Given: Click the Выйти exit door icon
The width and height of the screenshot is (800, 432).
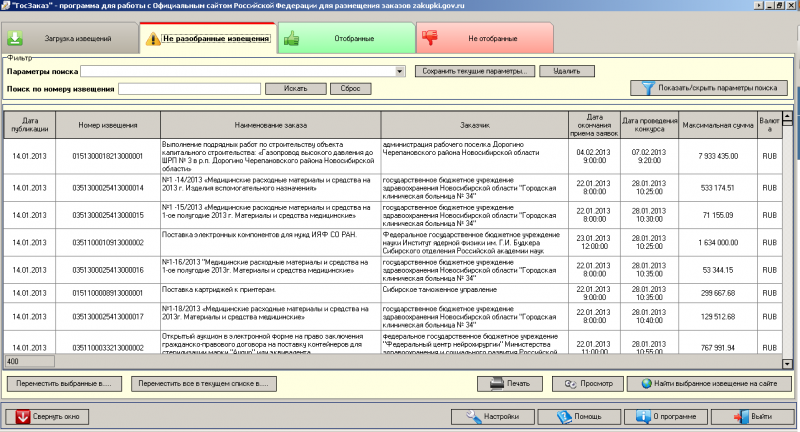Looking at the screenshot, I should pos(741,417).
